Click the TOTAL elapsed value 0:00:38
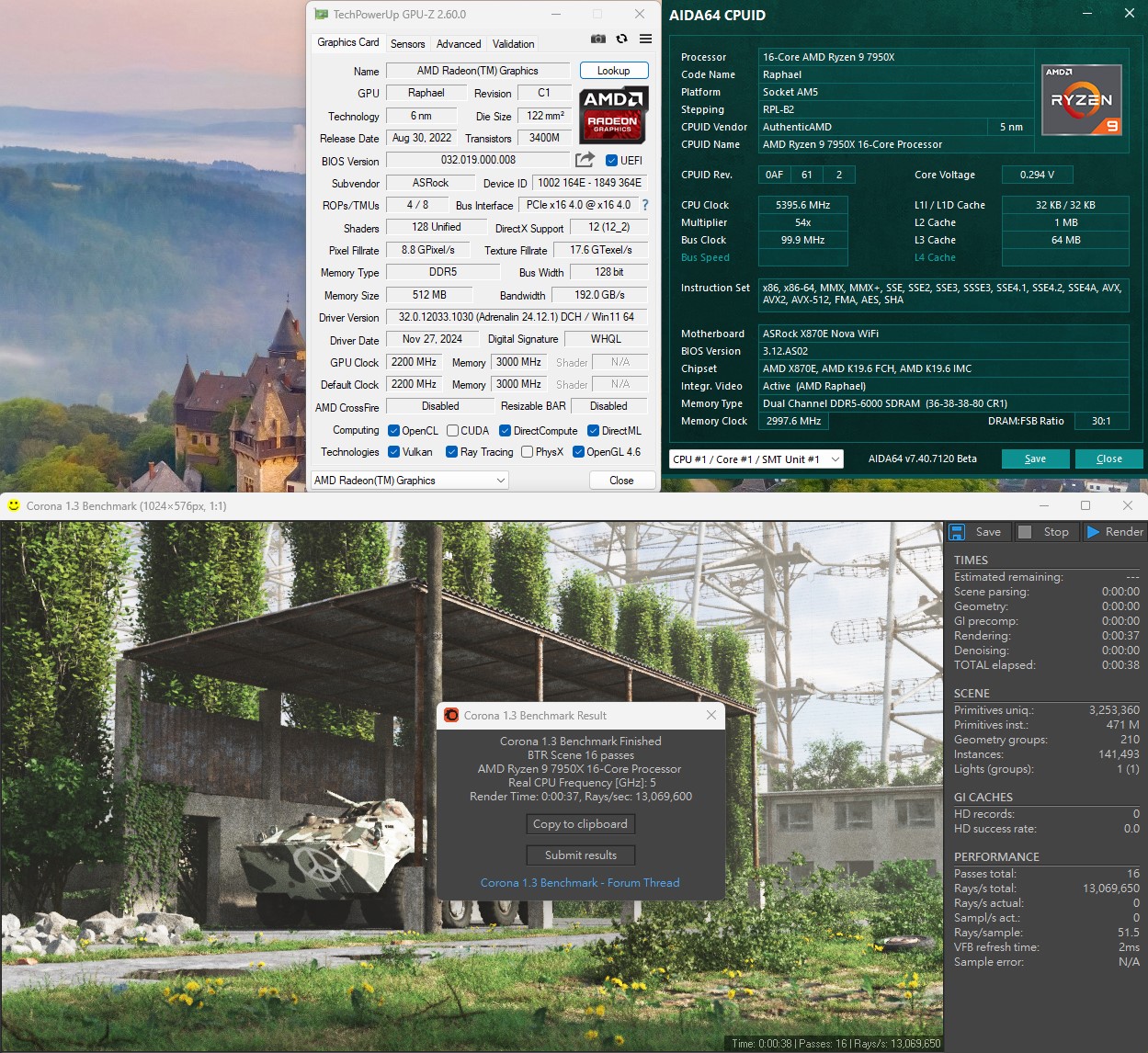This screenshot has height=1053, width=1148. click(x=1120, y=665)
